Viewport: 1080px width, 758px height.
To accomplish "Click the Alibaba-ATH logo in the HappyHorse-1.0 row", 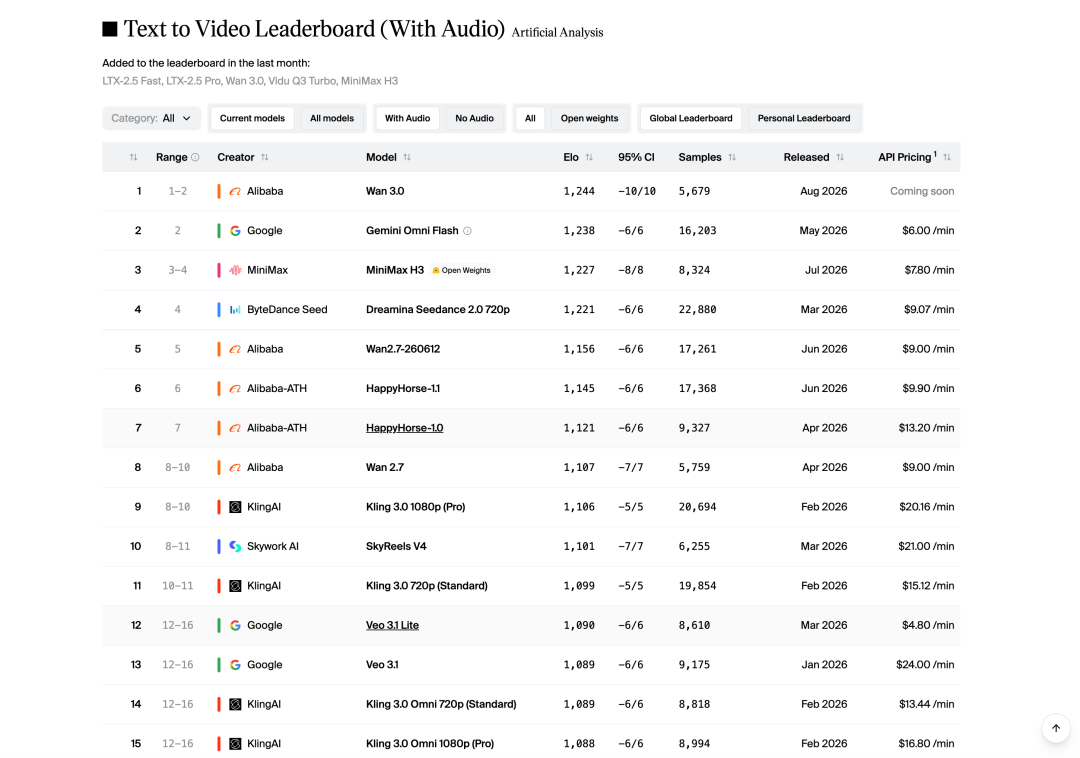I will (x=235, y=428).
